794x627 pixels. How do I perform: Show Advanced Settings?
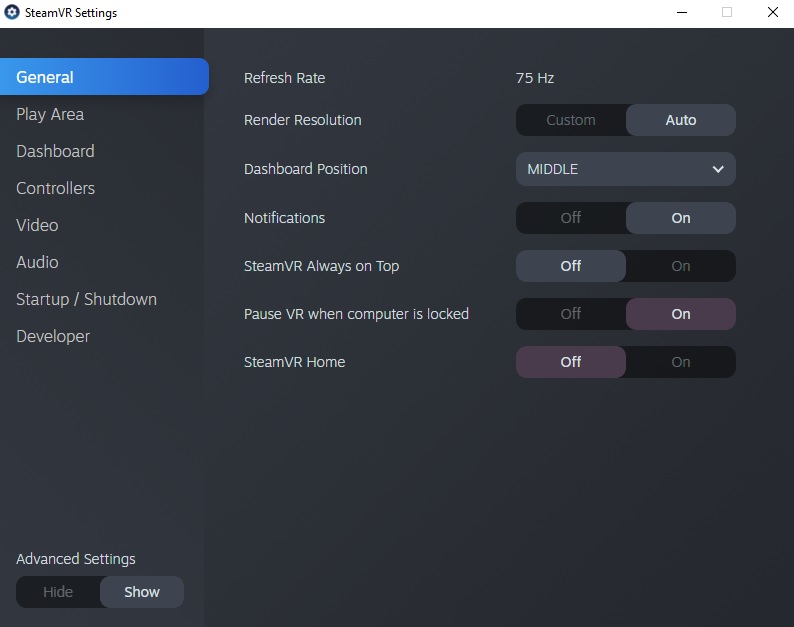[142, 592]
